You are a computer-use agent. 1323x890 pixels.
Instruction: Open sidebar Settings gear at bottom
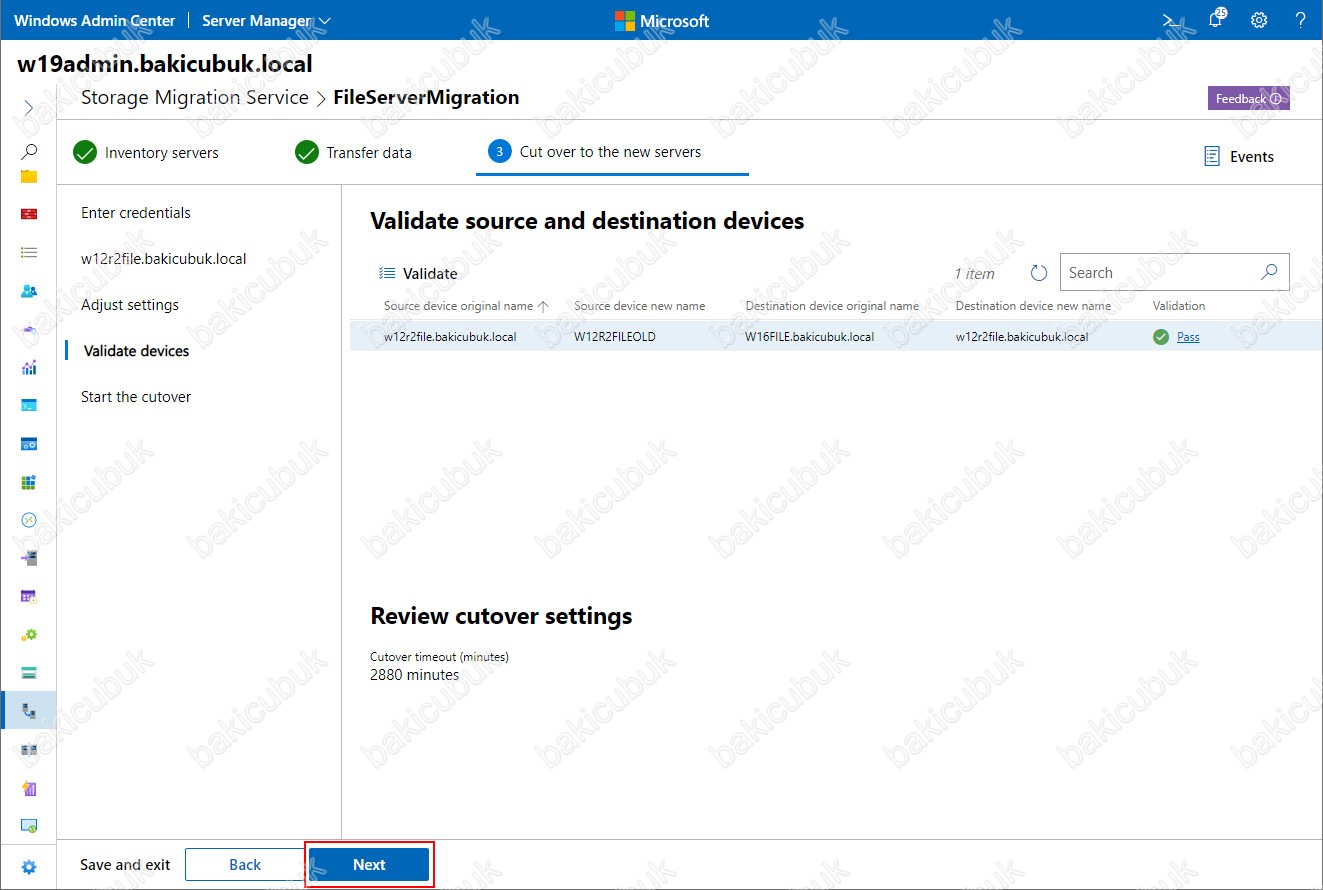29,866
